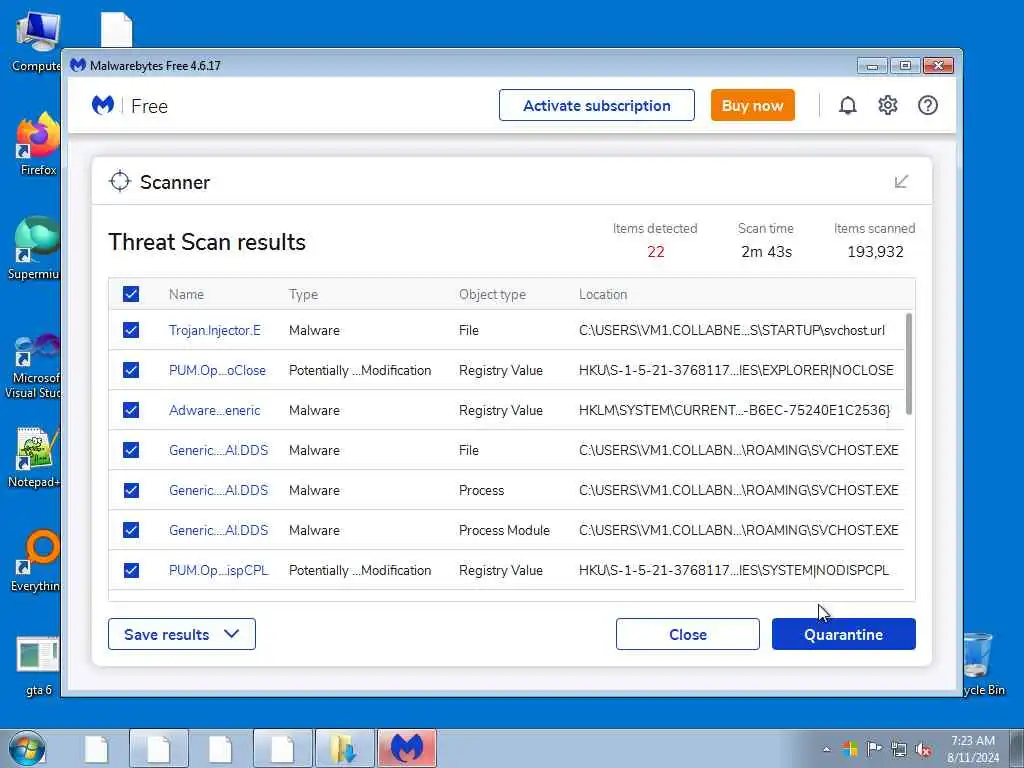Uncheck the PUM.Op...oClose row checkbox
The image size is (1024, 768).
pos(131,370)
